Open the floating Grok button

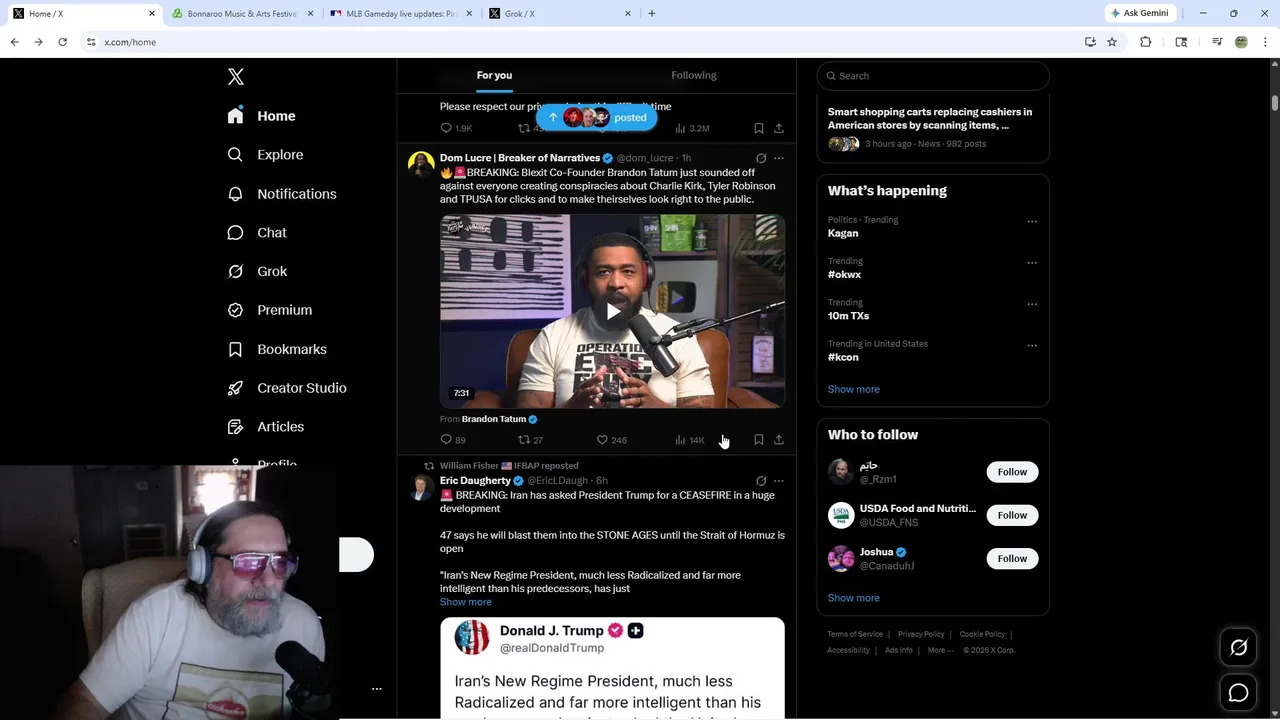[x=1238, y=648]
